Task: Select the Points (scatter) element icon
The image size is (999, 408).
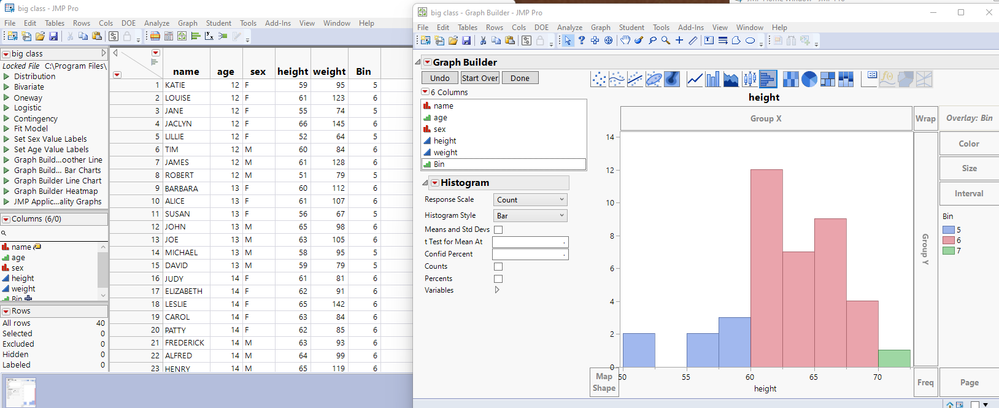Action: point(599,79)
